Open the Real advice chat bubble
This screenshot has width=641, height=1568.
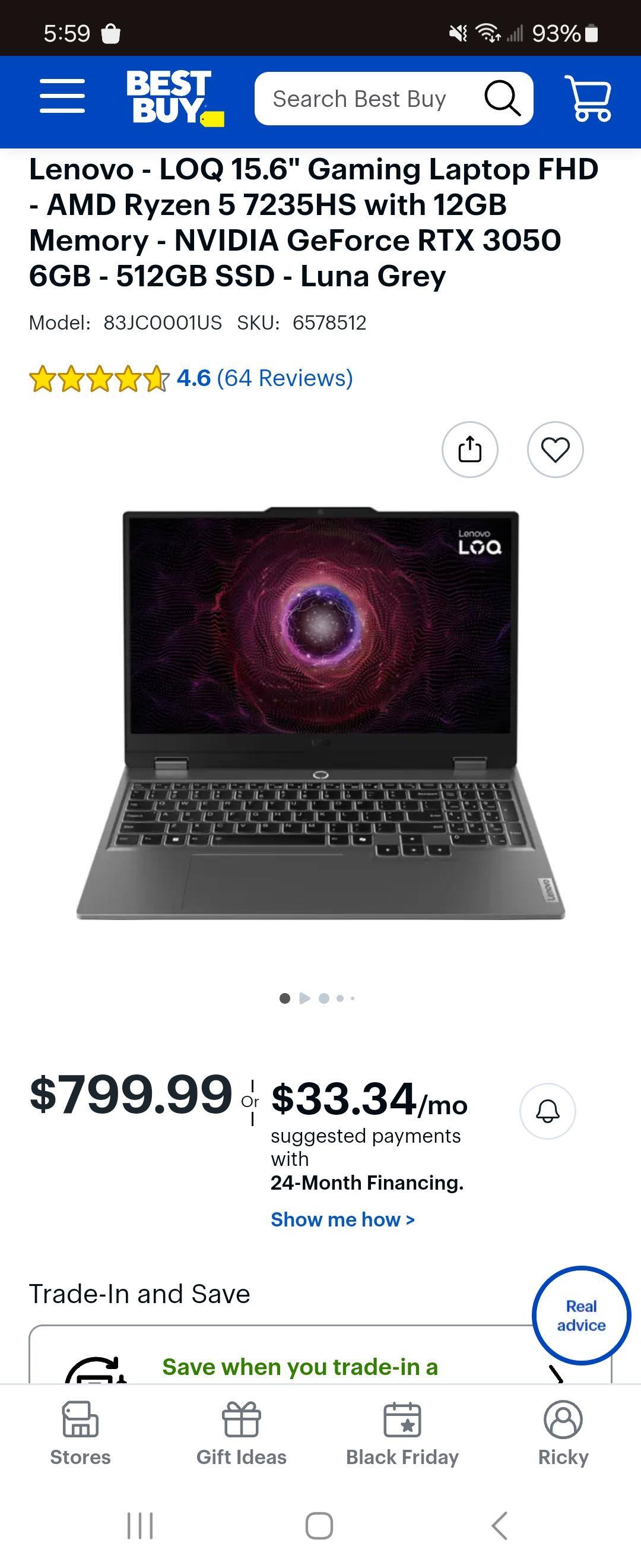[x=582, y=1316]
